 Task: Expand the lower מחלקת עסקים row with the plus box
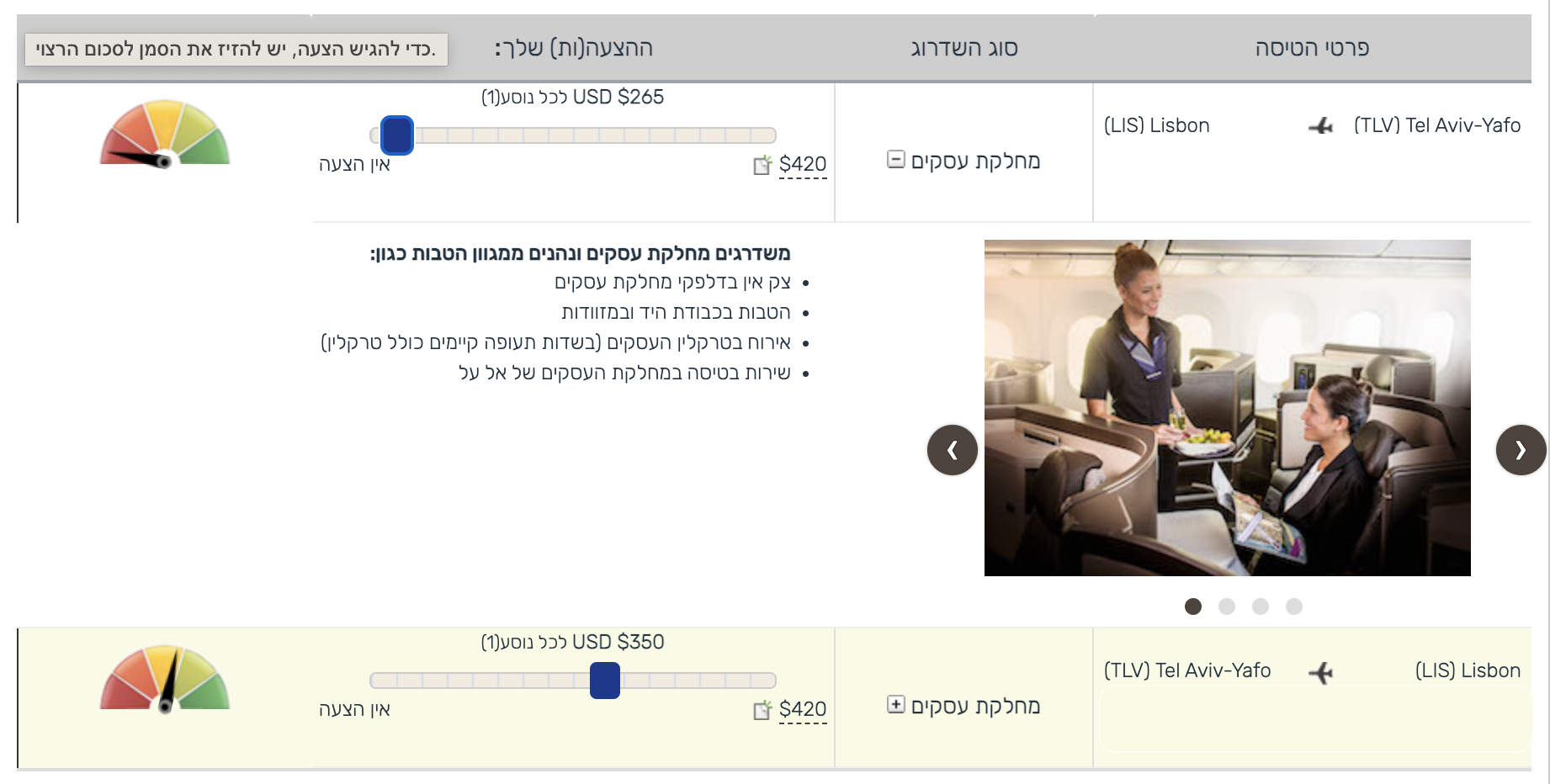[x=894, y=705]
